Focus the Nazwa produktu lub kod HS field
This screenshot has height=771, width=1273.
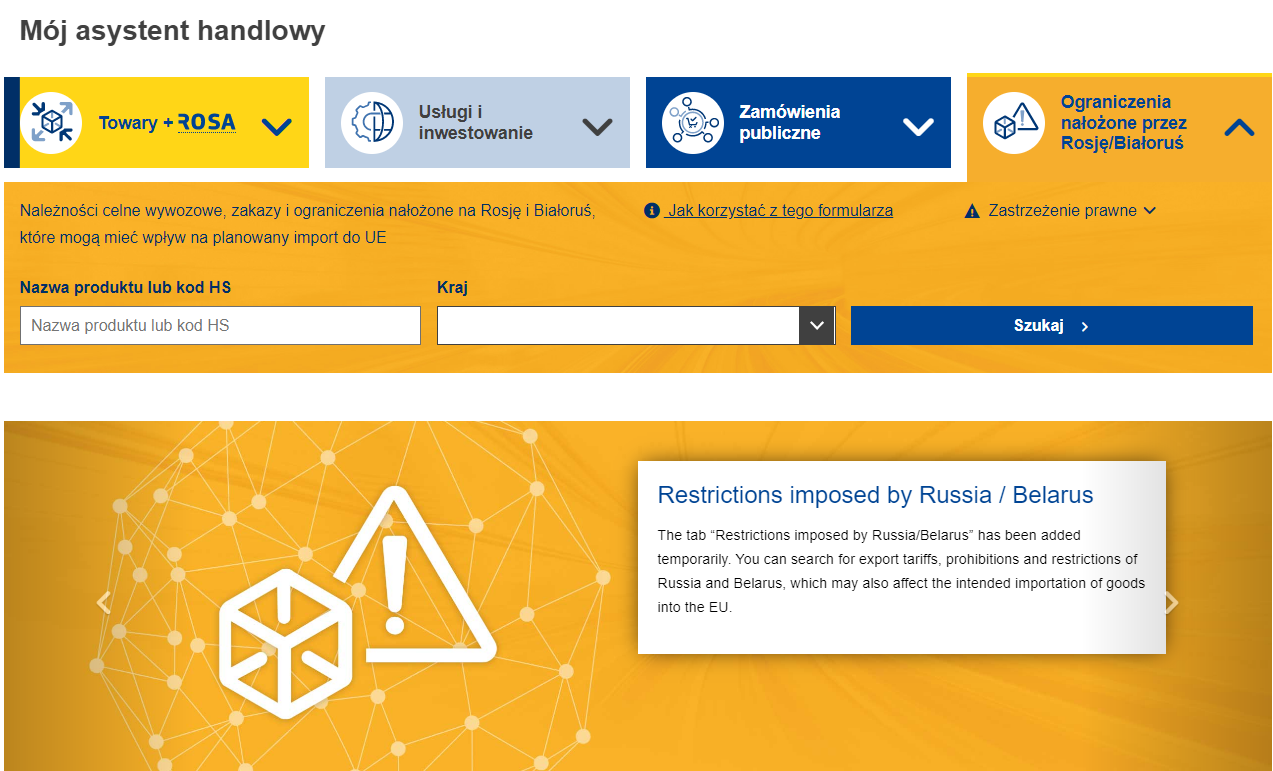pos(220,326)
